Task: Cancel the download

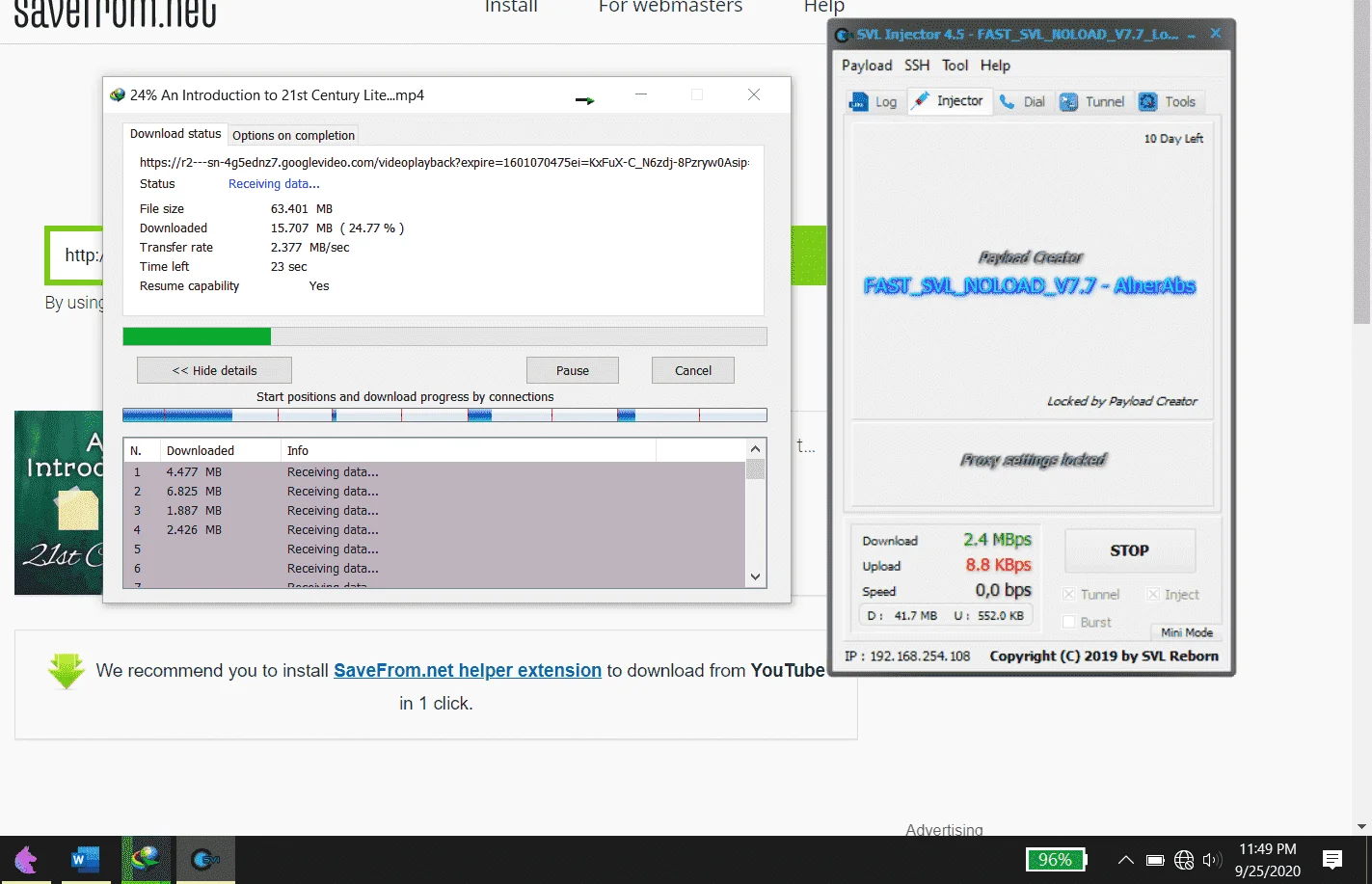Action: point(693,370)
